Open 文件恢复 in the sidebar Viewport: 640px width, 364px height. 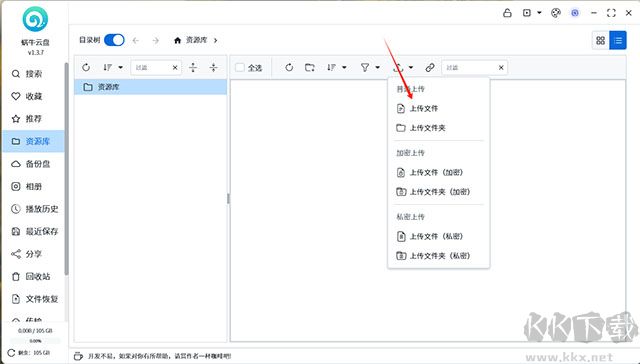[34, 299]
